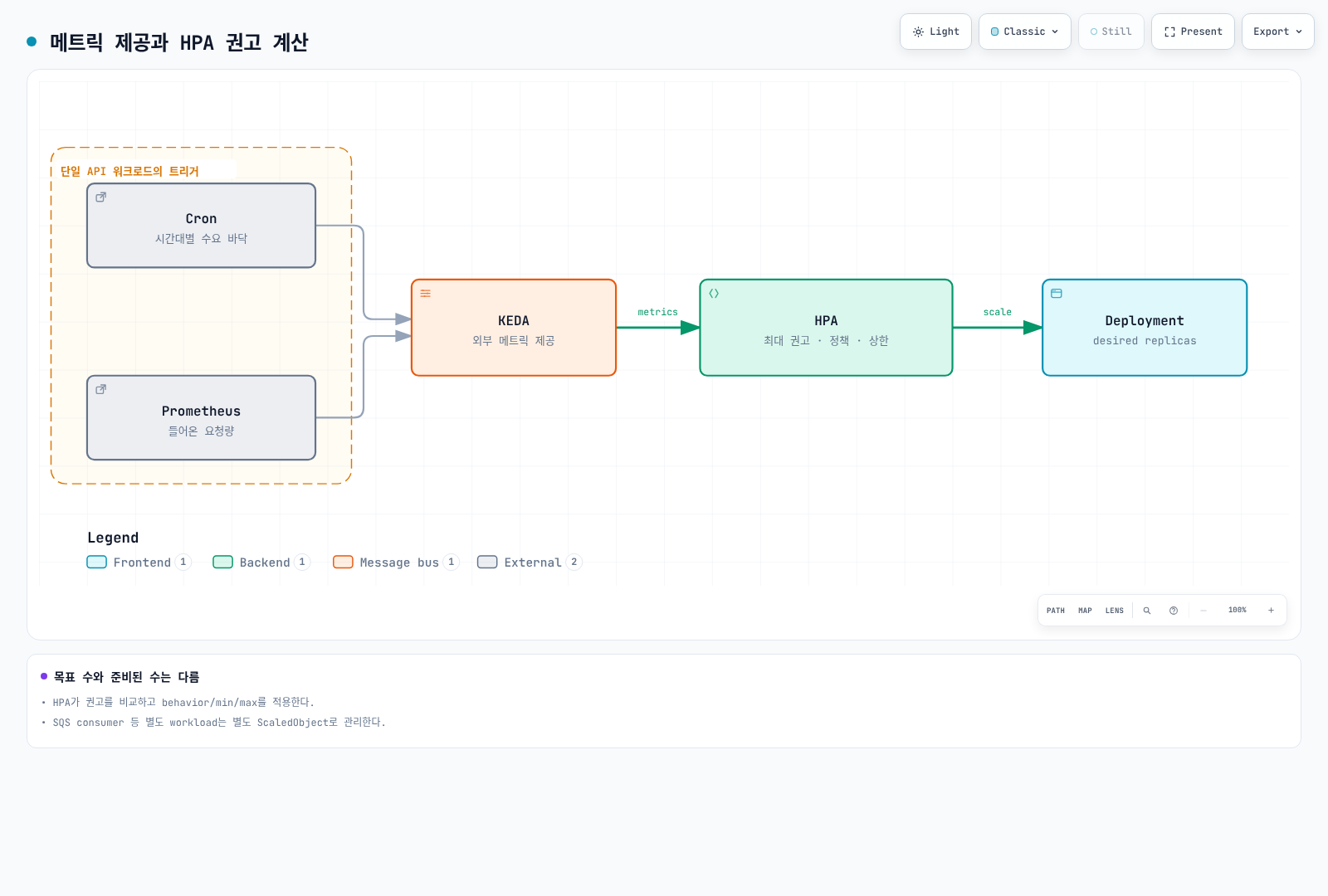The image size is (1328, 896).
Task: Start Present fullscreen mode
Action: (1193, 32)
